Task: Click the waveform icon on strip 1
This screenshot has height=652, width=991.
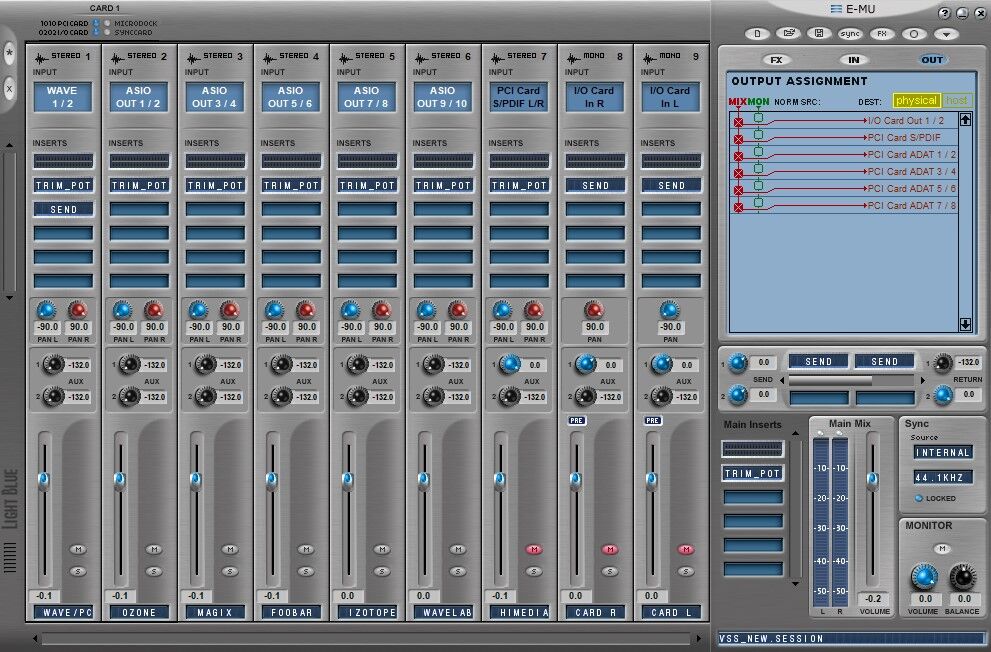Action: [x=42, y=57]
